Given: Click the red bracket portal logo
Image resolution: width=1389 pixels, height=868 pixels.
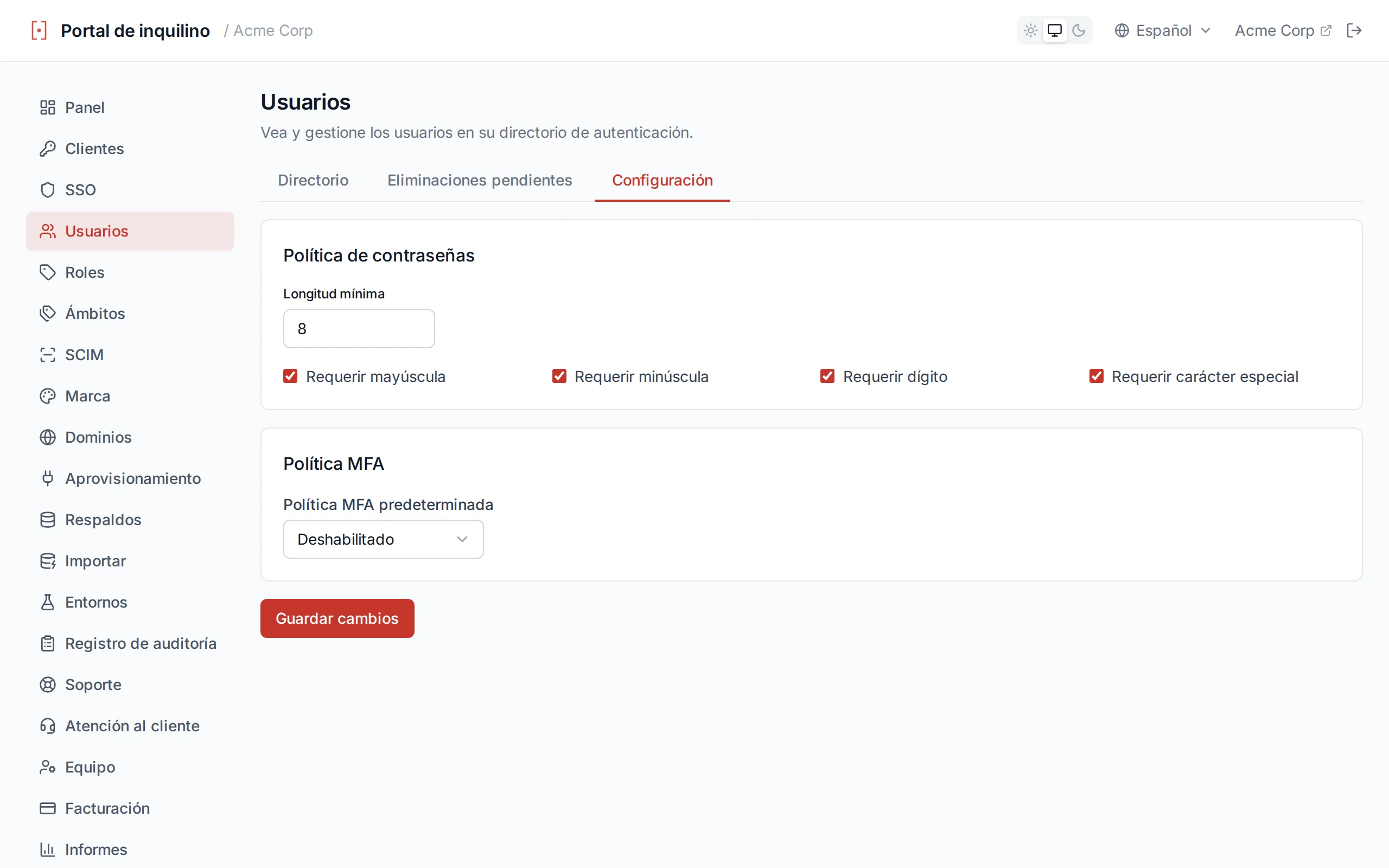Looking at the screenshot, I should point(39,30).
